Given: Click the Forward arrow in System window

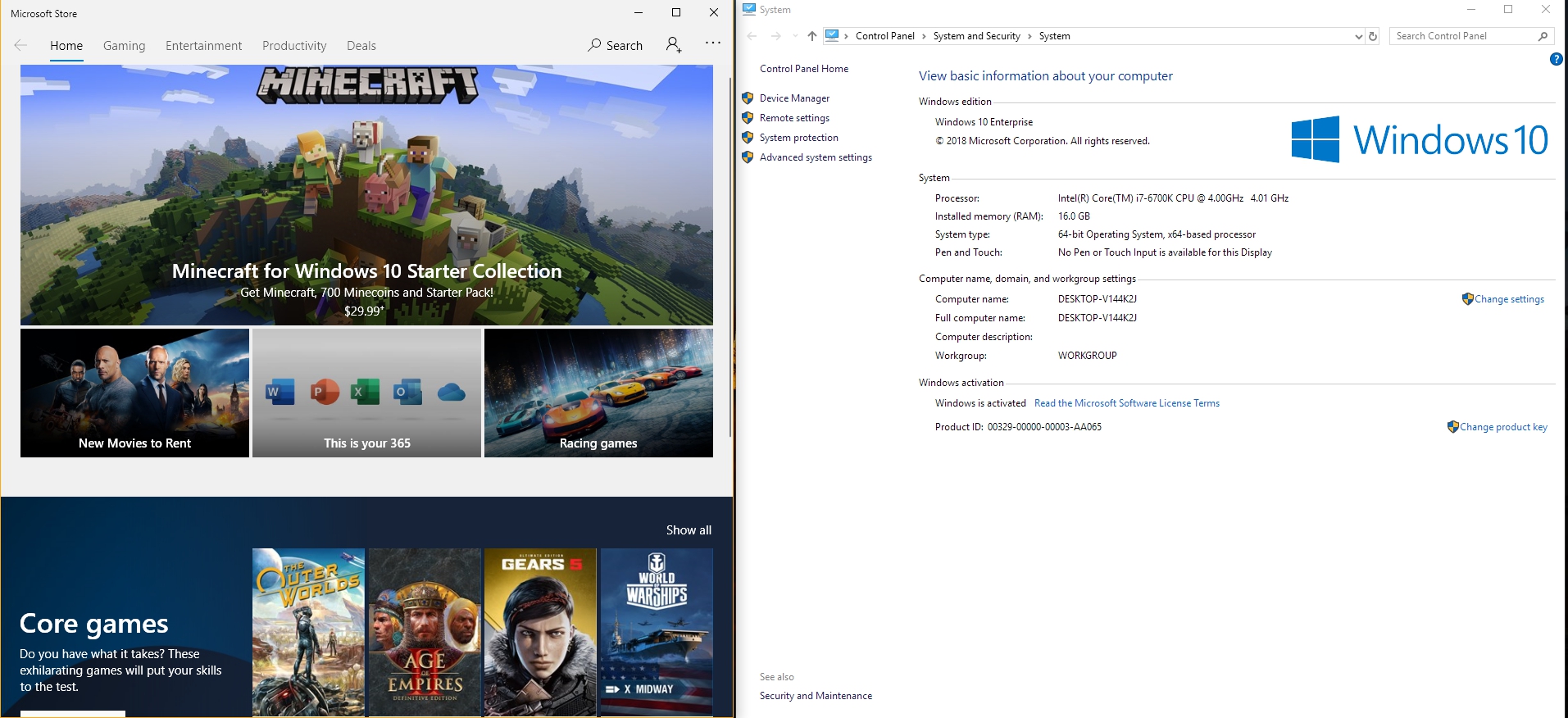Looking at the screenshot, I should point(776,36).
